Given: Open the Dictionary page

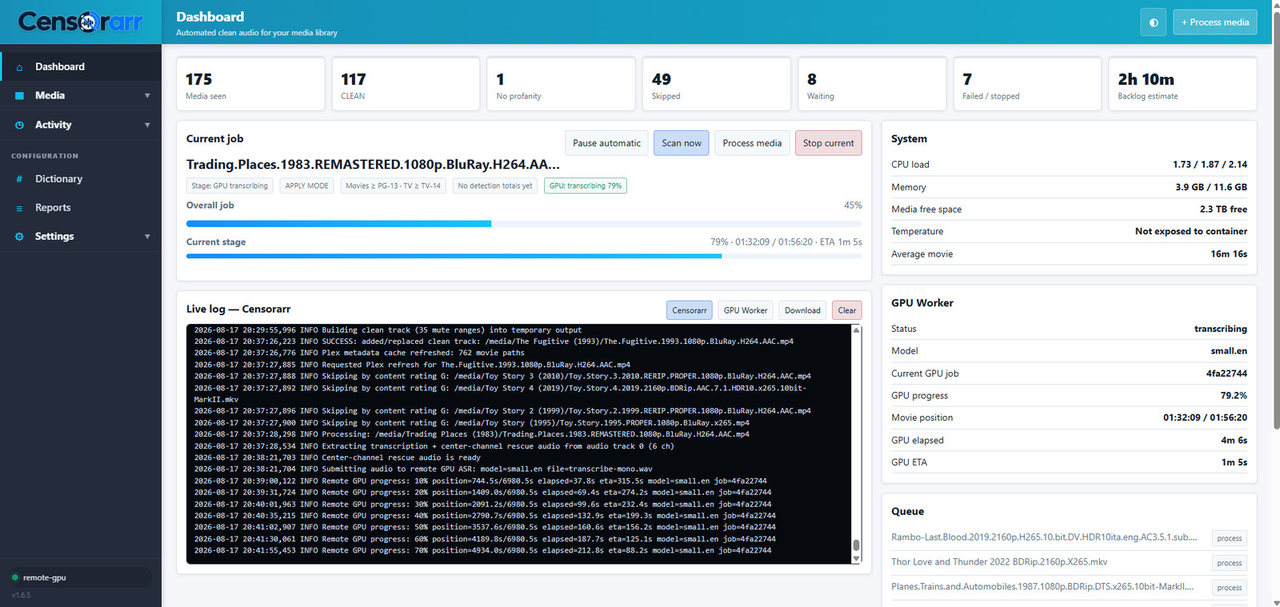Looking at the screenshot, I should click(x=80, y=179).
